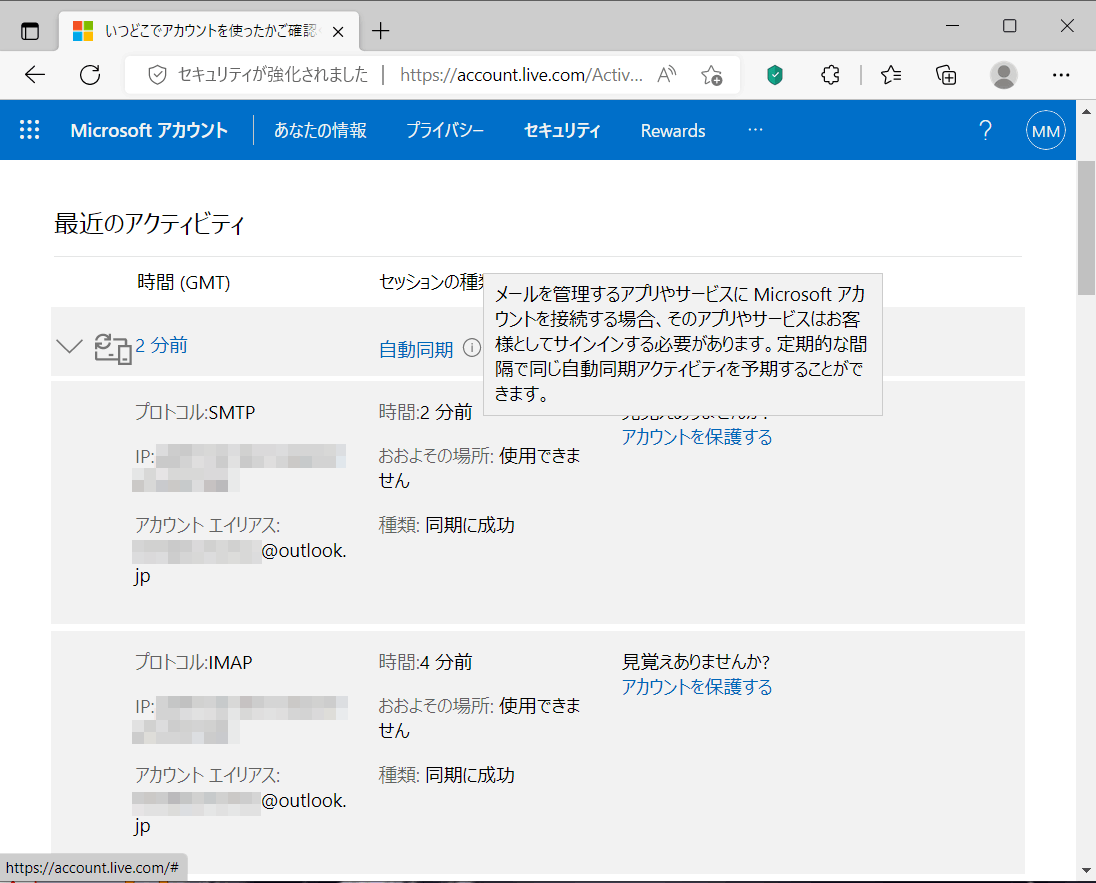Close the Microsoft account activity tab

click(x=338, y=31)
